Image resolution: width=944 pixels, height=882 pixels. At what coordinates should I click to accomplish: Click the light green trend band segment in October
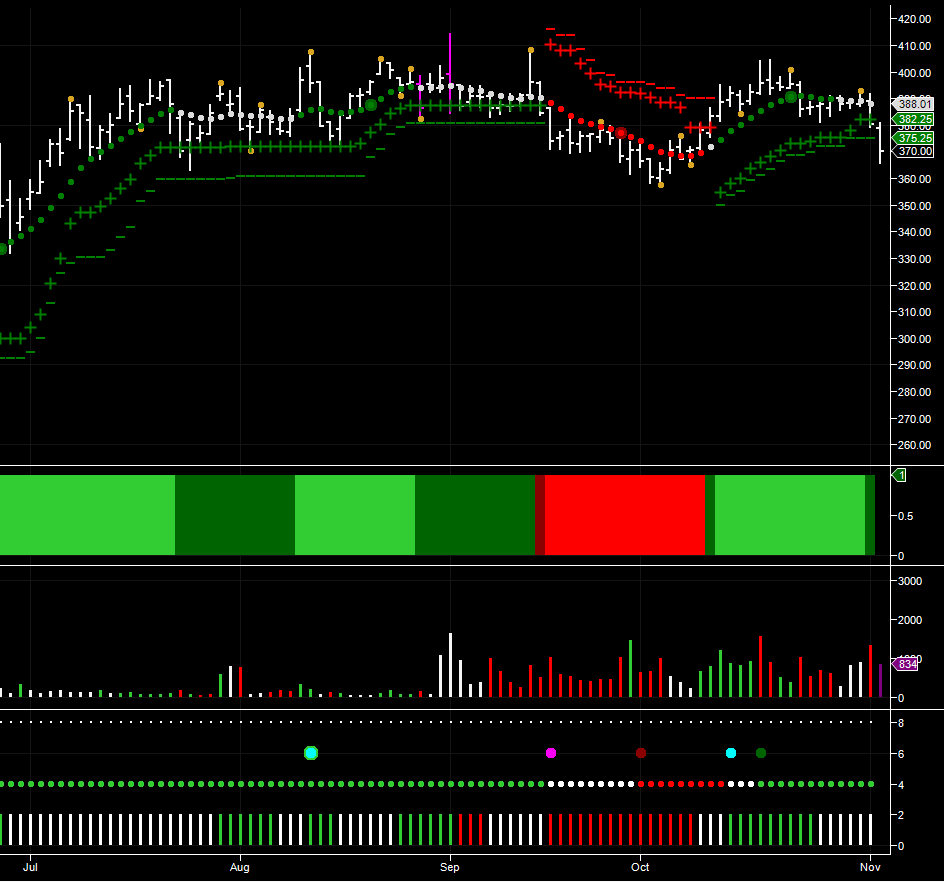pos(789,515)
